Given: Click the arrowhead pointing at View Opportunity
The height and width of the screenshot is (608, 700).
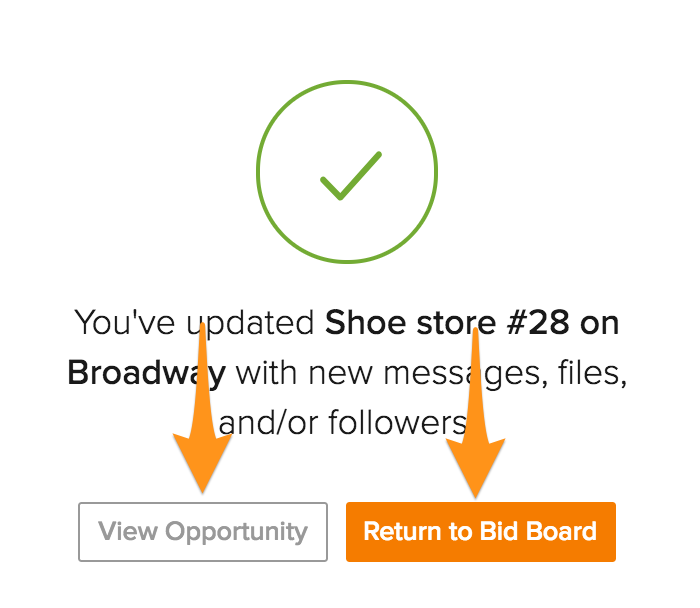Looking at the screenshot, I should 203,468.
